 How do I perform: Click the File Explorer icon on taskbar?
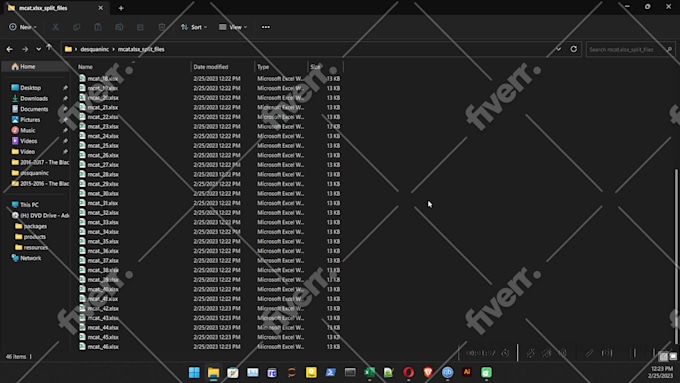pyautogui.click(x=213, y=372)
